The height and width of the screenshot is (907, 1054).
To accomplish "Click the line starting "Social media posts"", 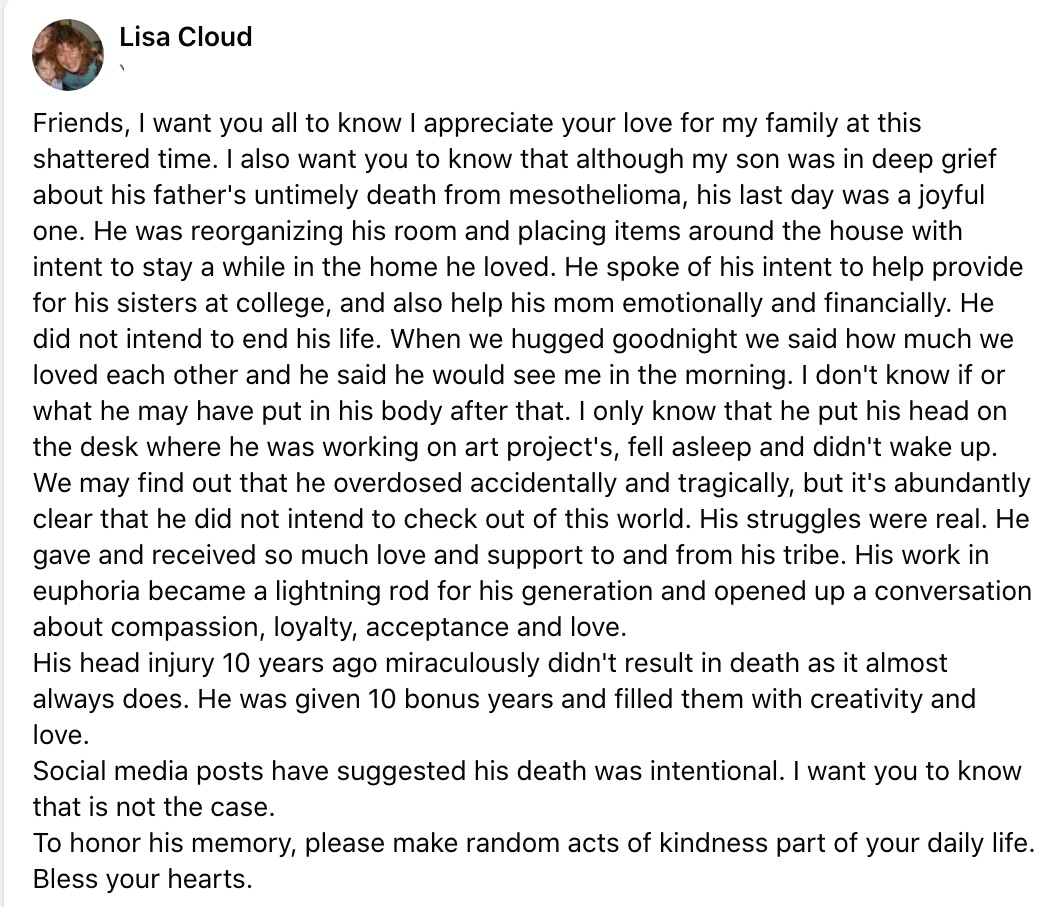I will pos(527,771).
